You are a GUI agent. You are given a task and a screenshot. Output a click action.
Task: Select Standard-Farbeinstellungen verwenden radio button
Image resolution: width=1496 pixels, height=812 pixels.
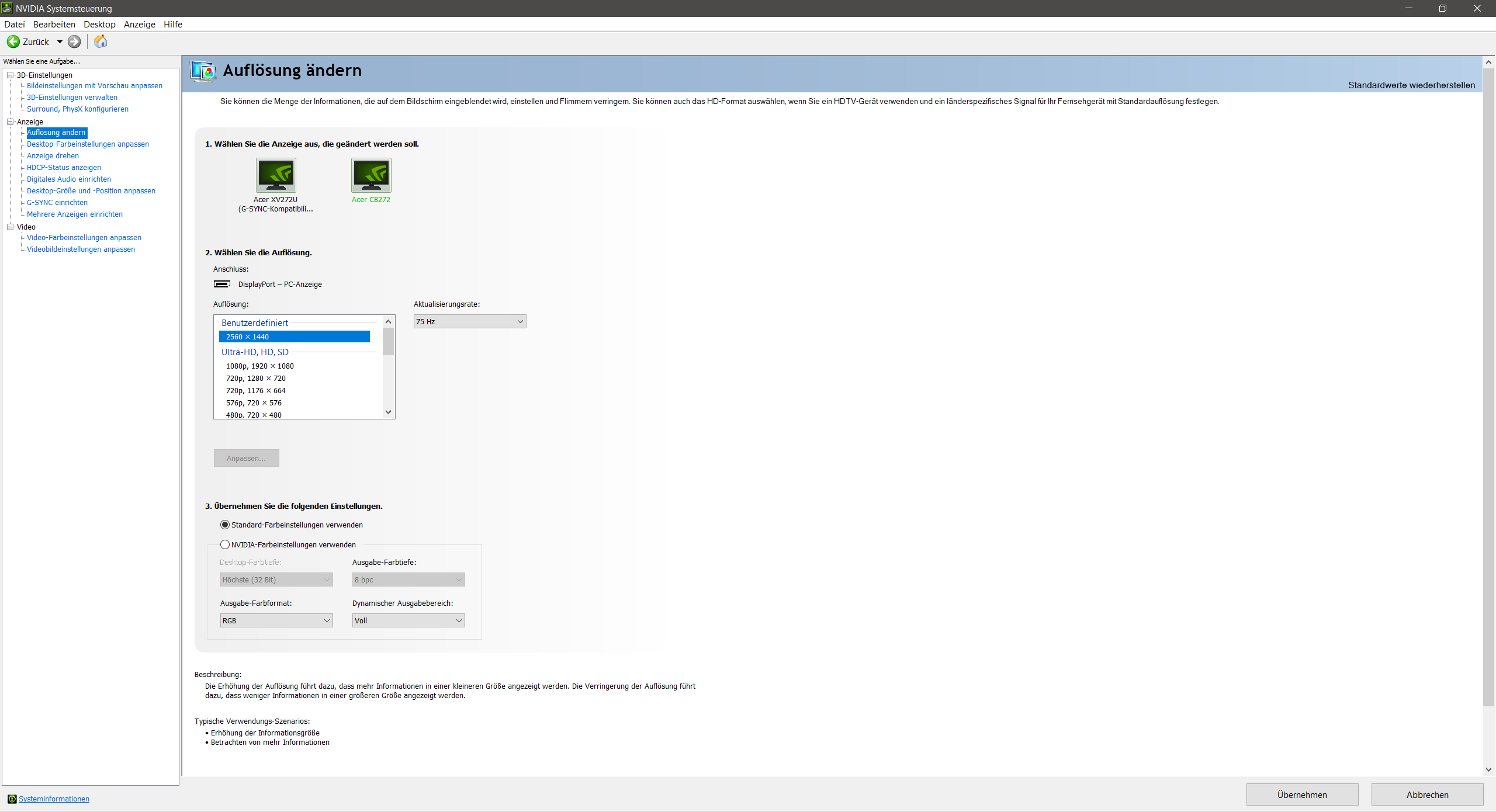[x=225, y=525]
